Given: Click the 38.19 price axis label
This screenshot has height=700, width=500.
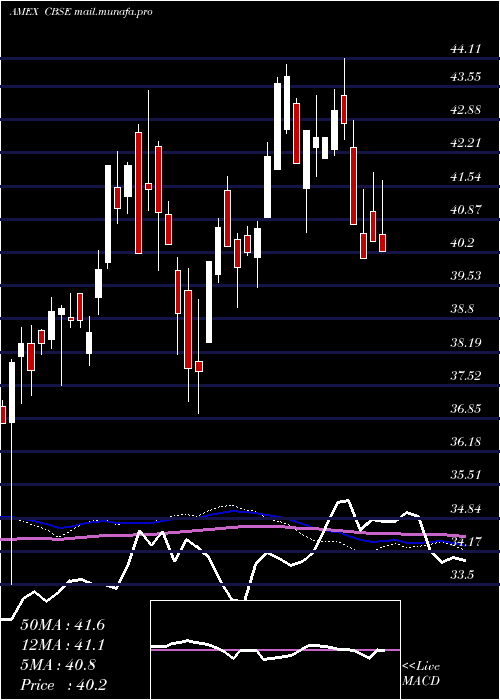Looking at the screenshot, I should 466,342.
